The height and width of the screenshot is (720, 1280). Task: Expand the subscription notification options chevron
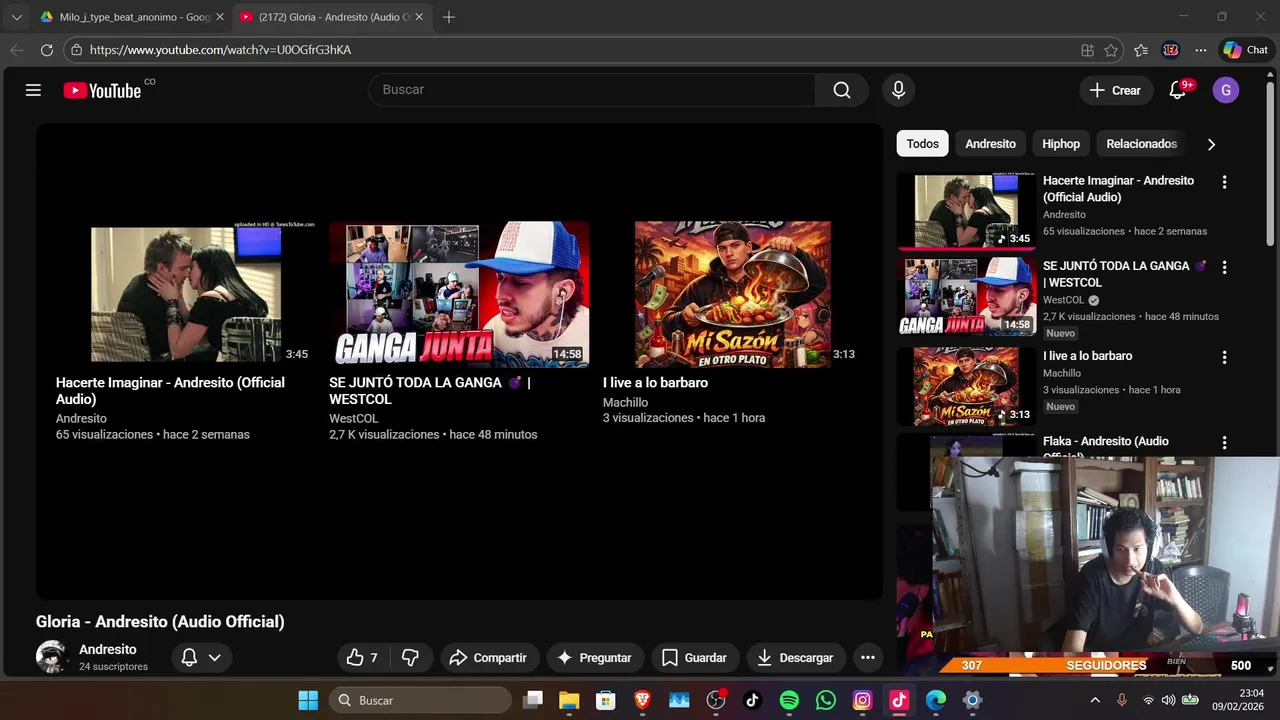click(x=214, y=657)
